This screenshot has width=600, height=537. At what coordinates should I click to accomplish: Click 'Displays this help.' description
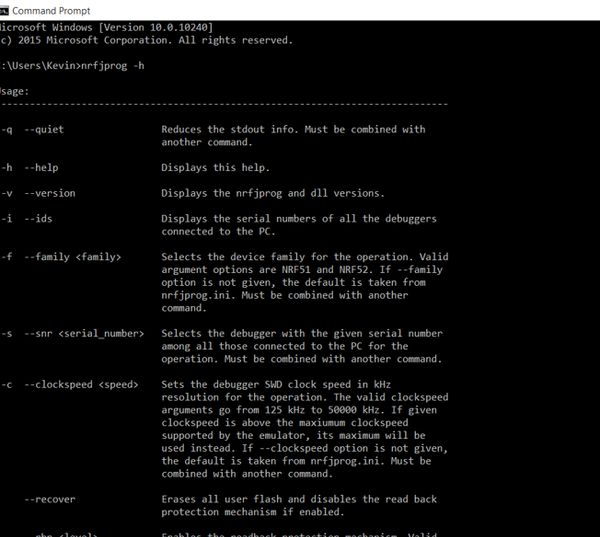pos(215,168)
